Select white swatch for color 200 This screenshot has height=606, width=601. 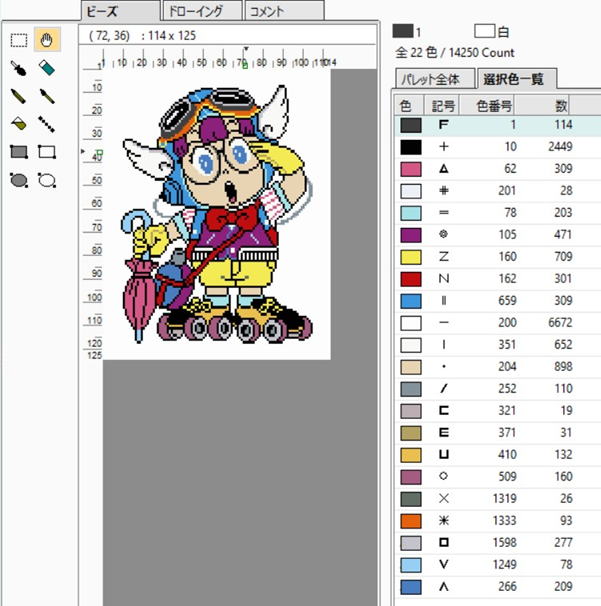click(411, 323)
